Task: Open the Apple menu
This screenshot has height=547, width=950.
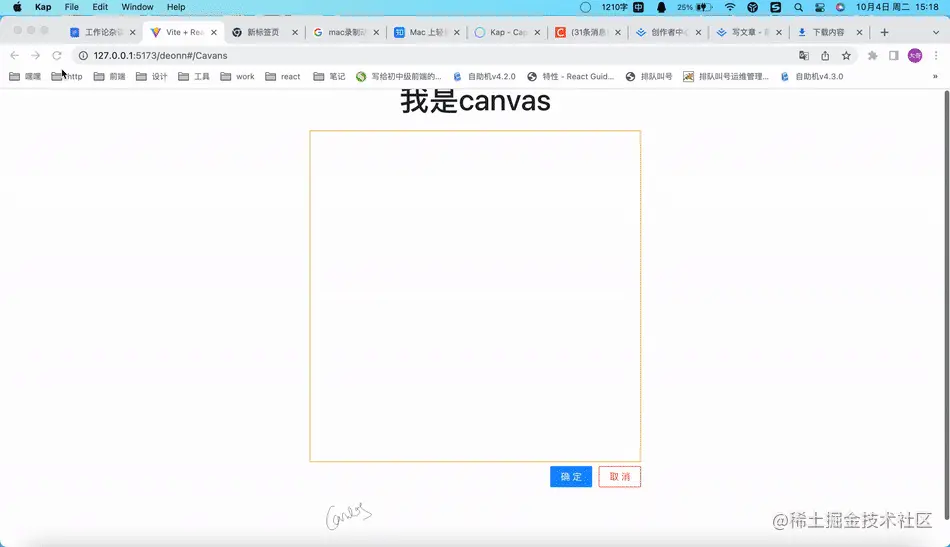Action: (17, 7)
